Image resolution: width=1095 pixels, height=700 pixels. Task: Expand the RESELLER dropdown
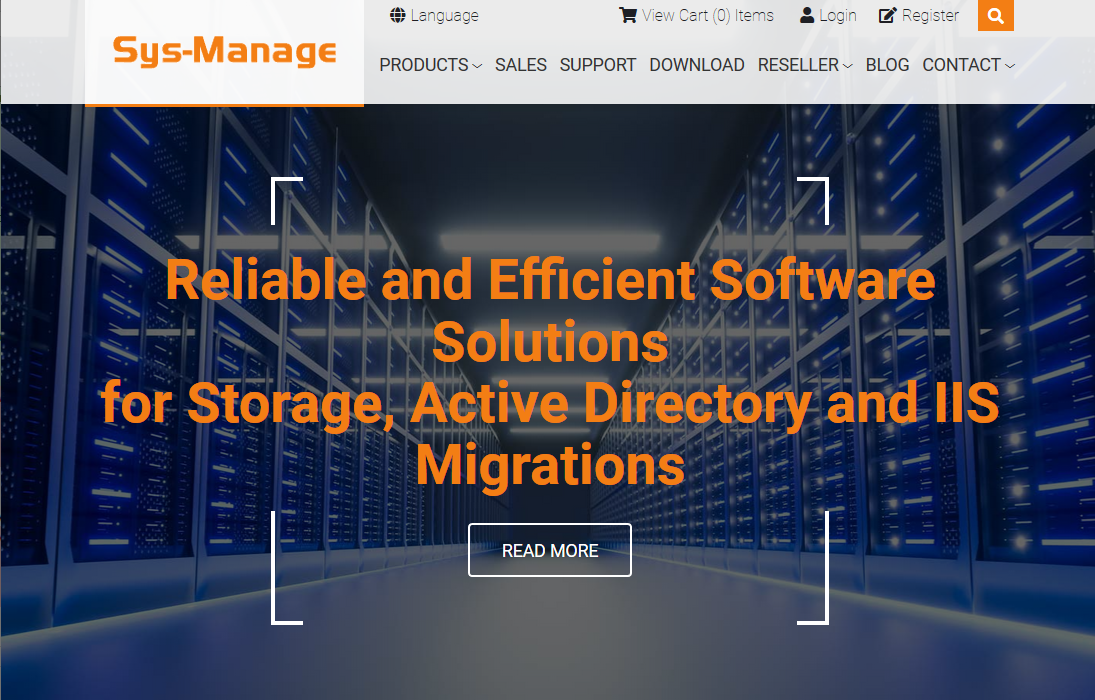click(x=798, y=65)
